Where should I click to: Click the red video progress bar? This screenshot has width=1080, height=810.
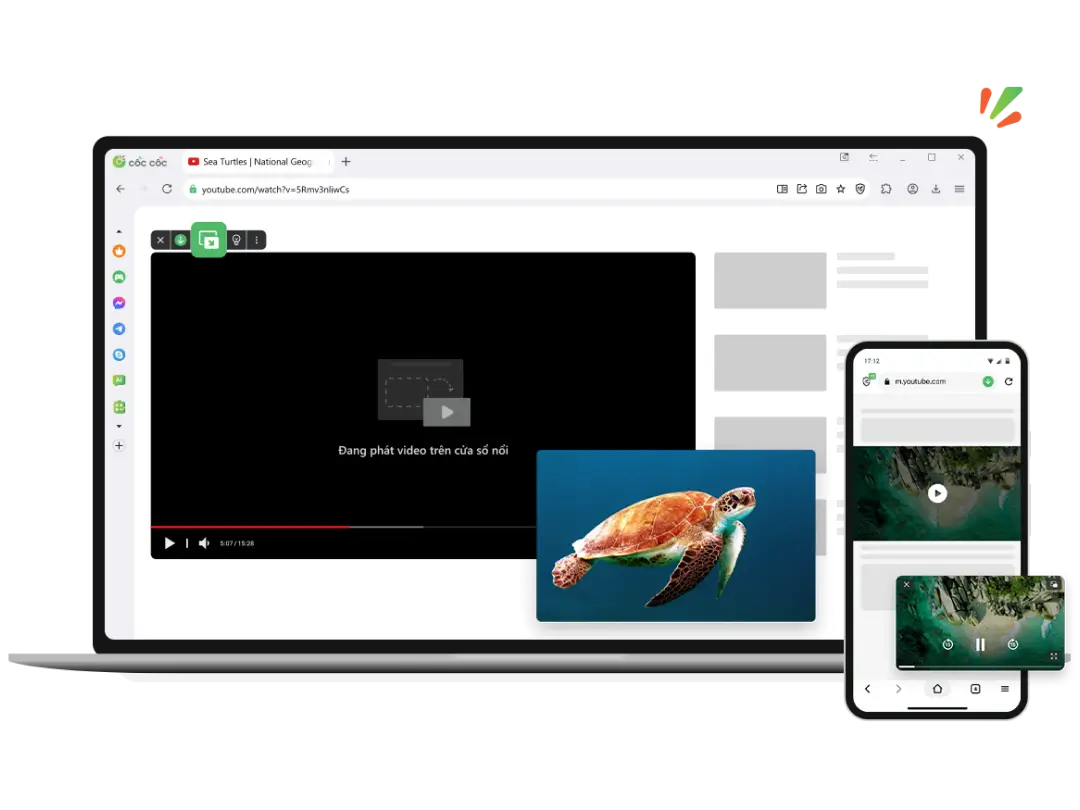pos(250,525)
